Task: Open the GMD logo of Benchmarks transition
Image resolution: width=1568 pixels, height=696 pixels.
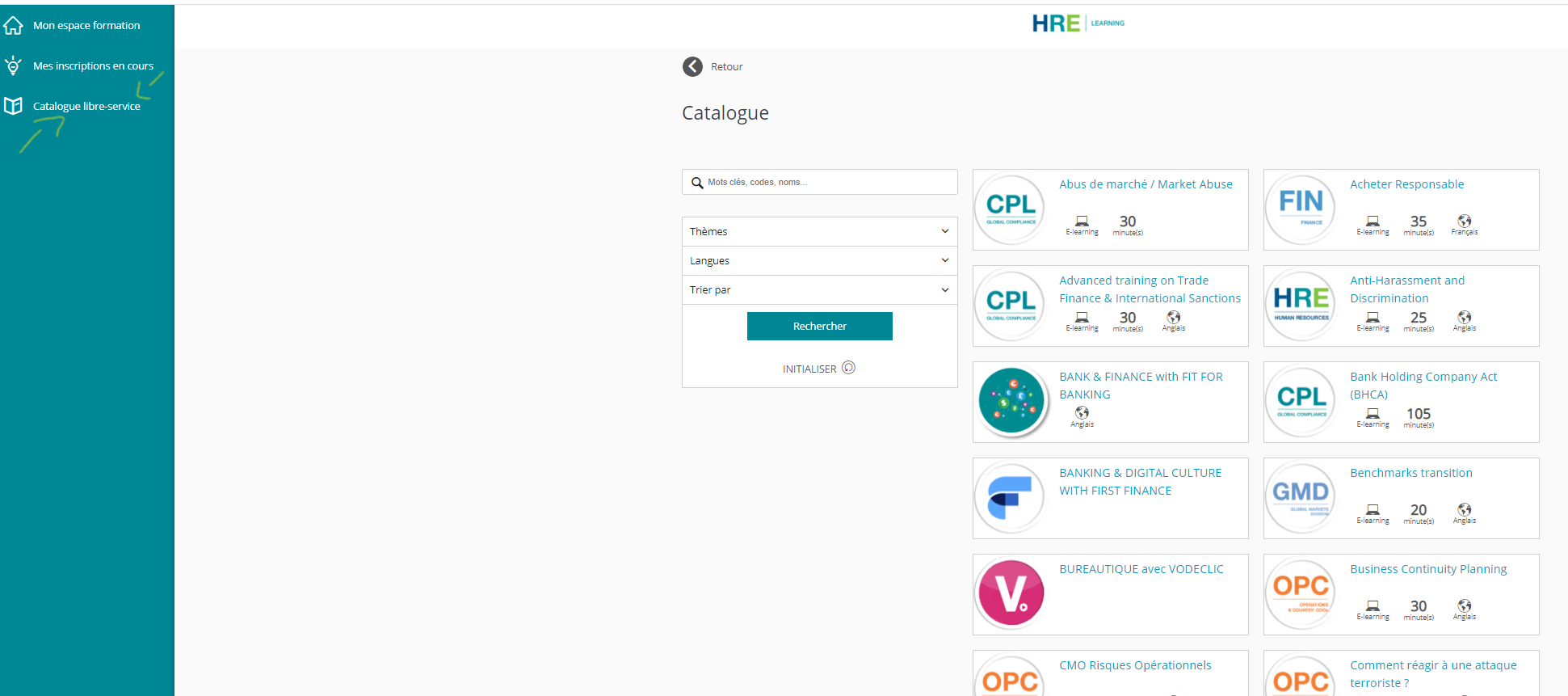Action: click(1301, 498)
